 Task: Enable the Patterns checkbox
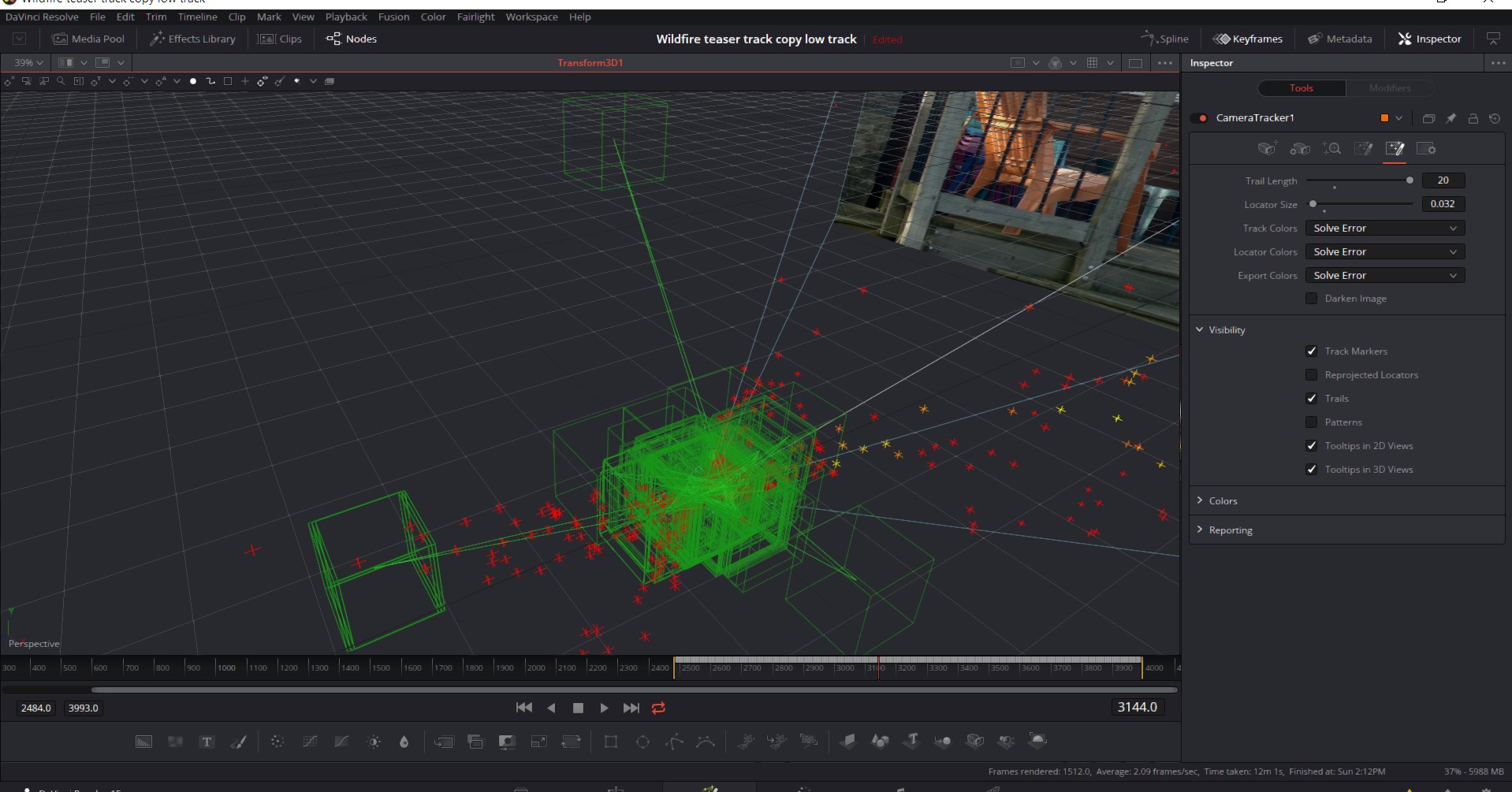point(1312,422)
